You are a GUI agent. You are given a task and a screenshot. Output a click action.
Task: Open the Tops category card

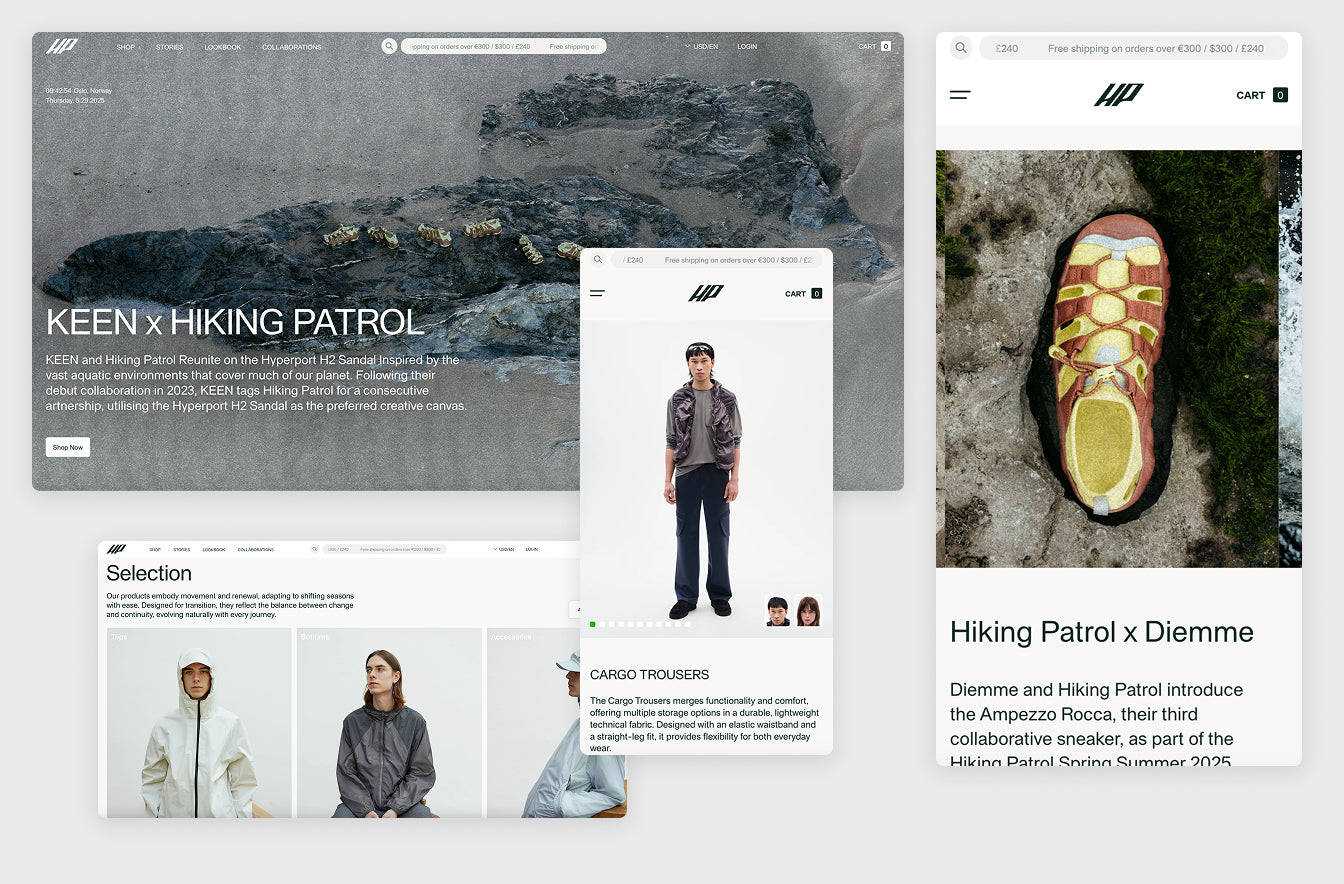(x=199, y=723)
